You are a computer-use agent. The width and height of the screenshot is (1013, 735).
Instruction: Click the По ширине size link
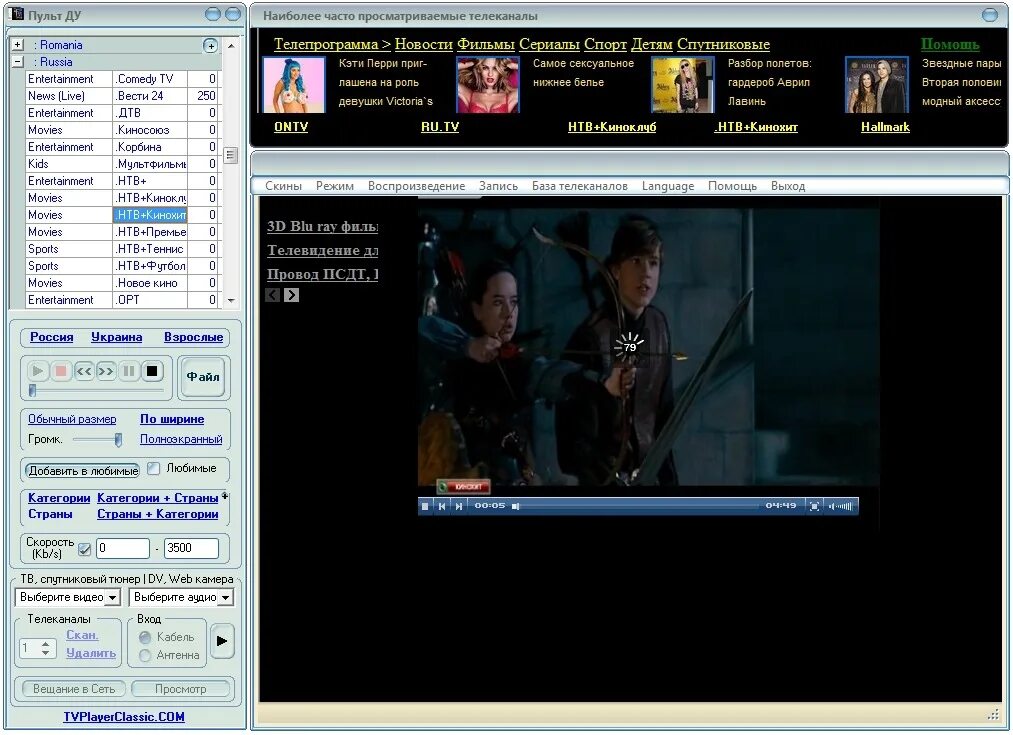point(172,419)
